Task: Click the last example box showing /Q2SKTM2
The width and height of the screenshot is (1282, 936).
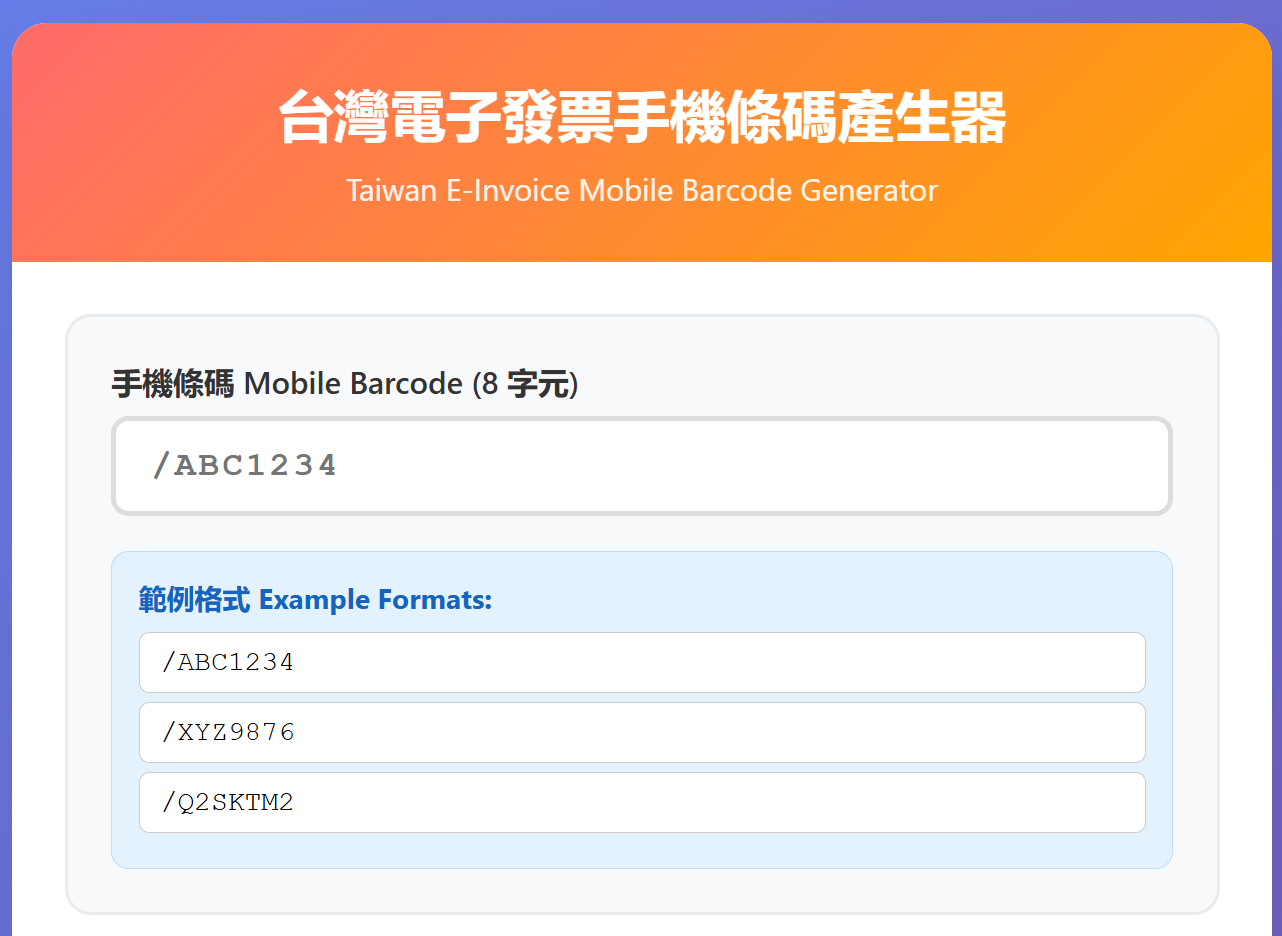Action: 640,802
